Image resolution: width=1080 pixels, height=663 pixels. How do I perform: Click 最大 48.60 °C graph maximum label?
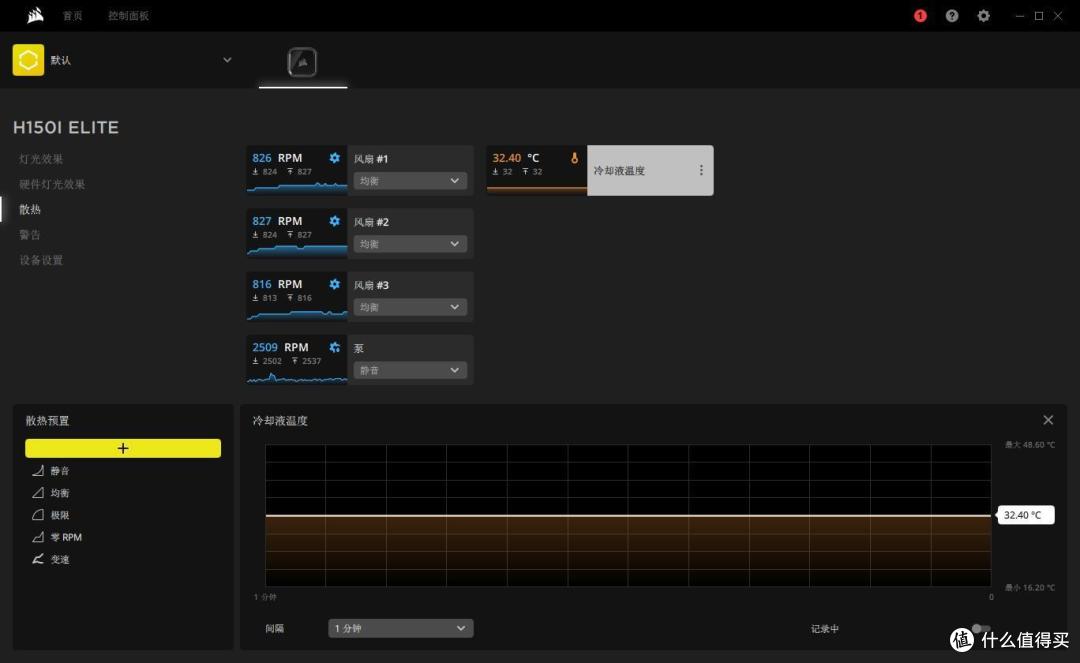coord(1030,445)
